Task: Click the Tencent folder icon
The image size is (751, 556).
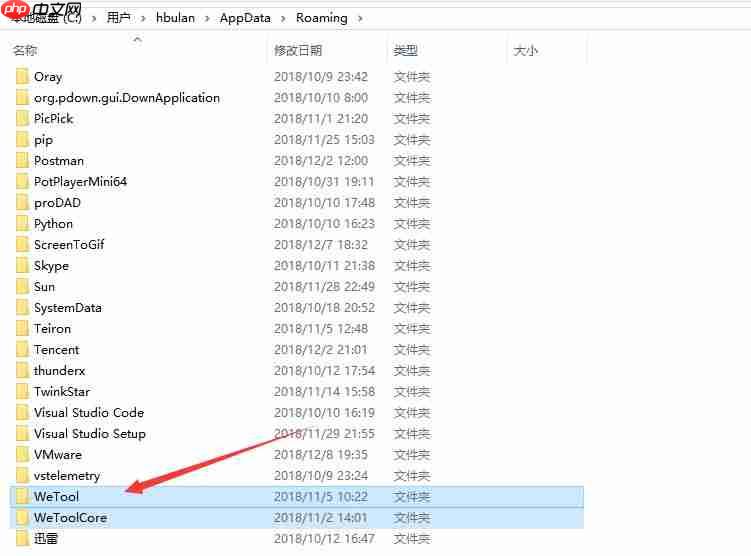Action: pos(22,350)
